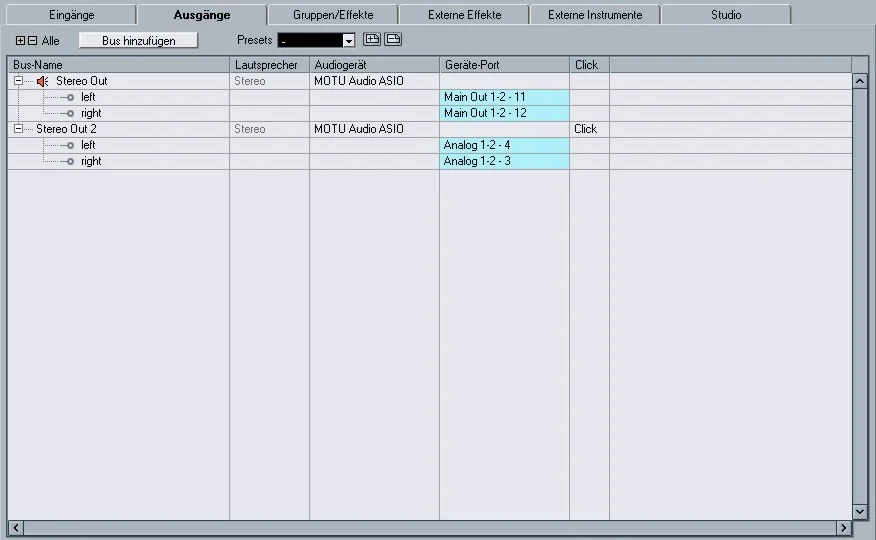The height and width of the screenshot is (540, 876).
Task: Expand all buses with plus icon
Action: point(20,40)
